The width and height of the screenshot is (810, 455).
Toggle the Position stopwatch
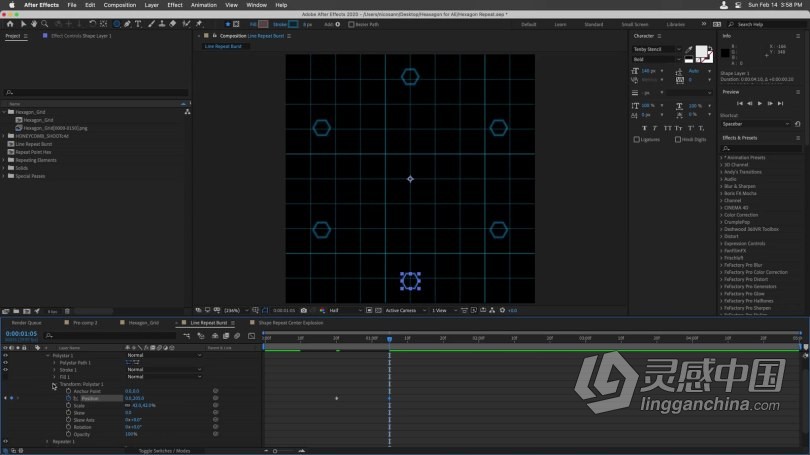(68, 398)
